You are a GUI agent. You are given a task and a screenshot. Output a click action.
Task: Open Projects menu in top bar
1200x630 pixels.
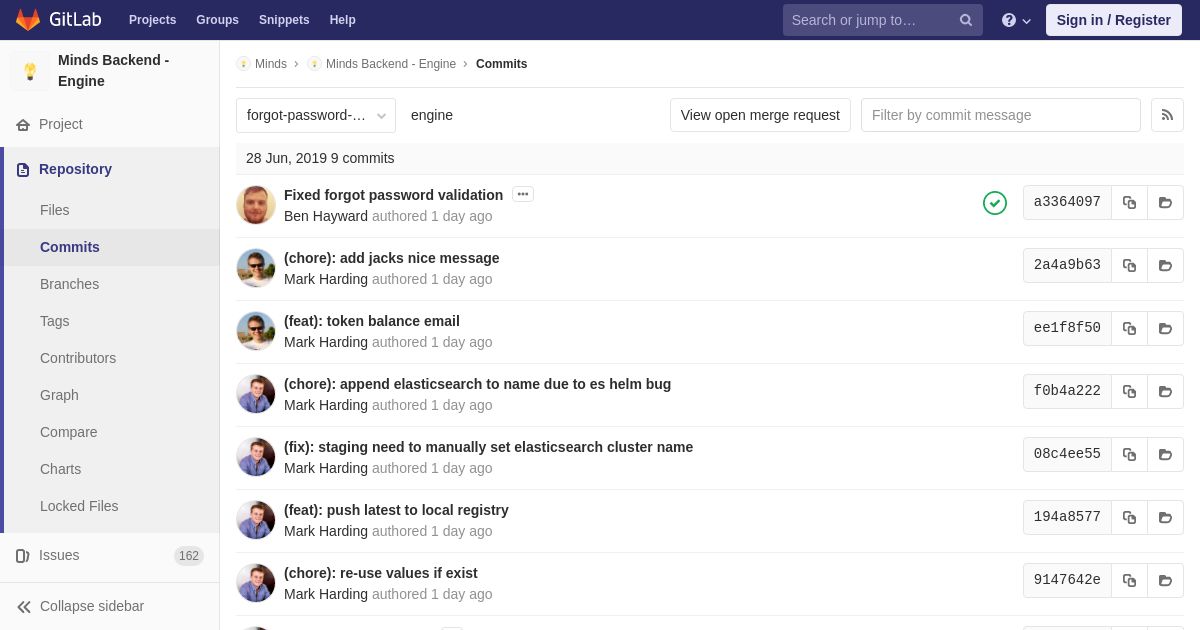[152, 20]
